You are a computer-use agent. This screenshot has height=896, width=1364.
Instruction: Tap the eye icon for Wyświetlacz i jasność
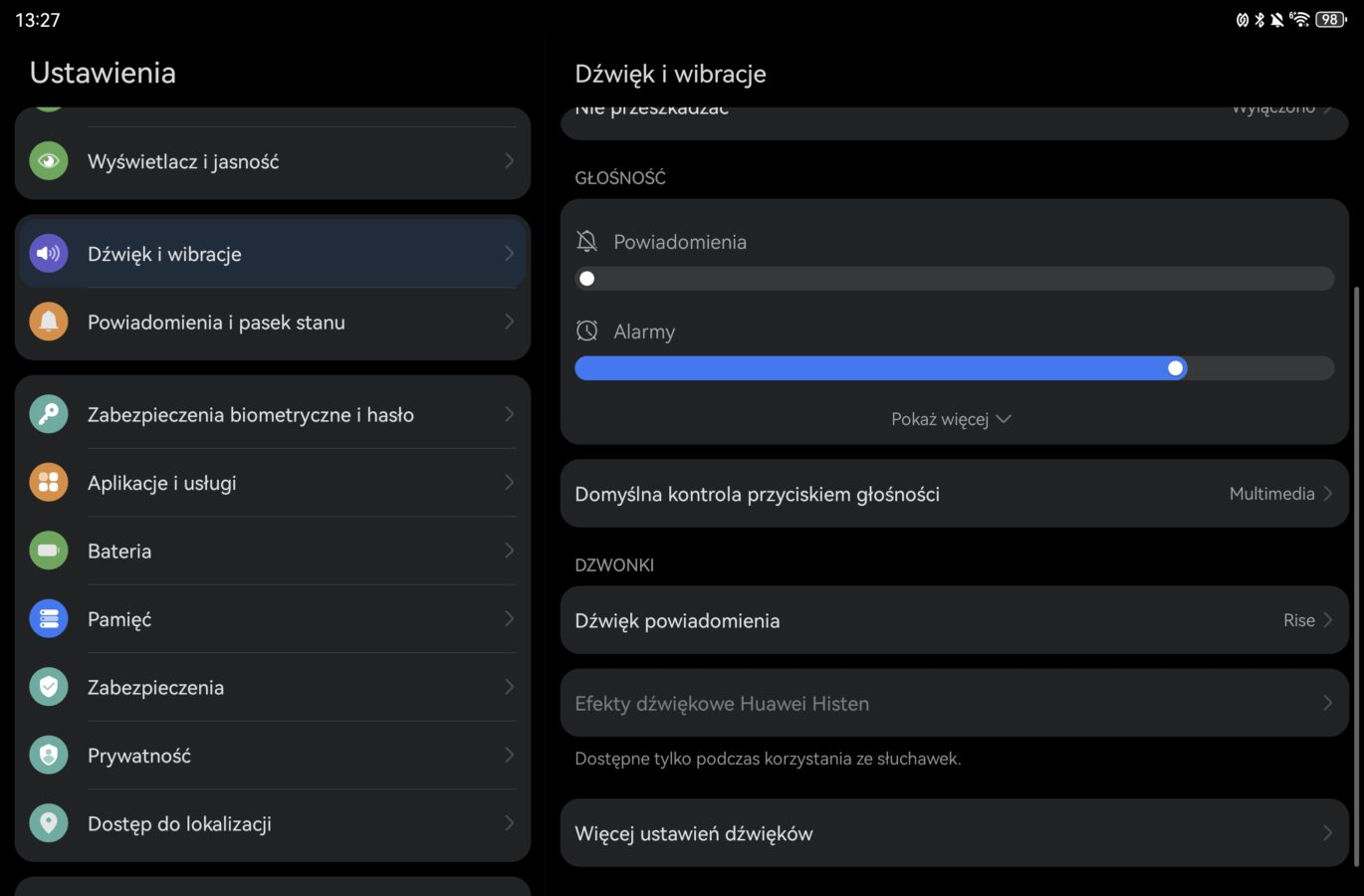coord(49,161)
